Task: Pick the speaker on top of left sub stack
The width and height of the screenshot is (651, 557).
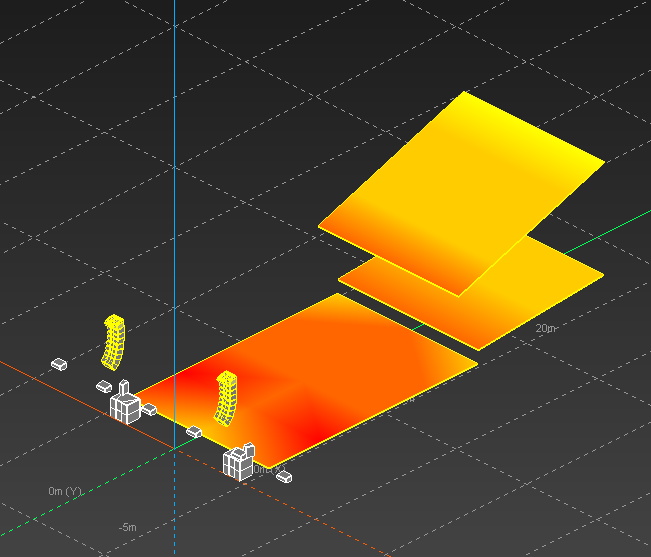Action: pos(124,387)
